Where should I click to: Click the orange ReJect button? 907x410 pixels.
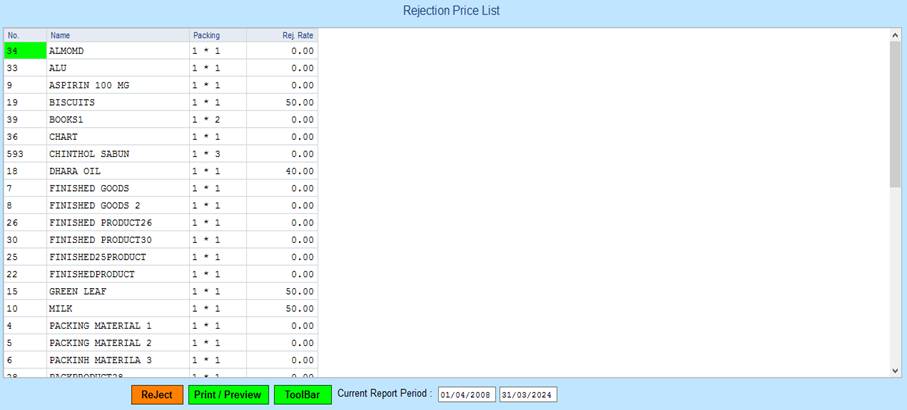(x=157, y=395)
